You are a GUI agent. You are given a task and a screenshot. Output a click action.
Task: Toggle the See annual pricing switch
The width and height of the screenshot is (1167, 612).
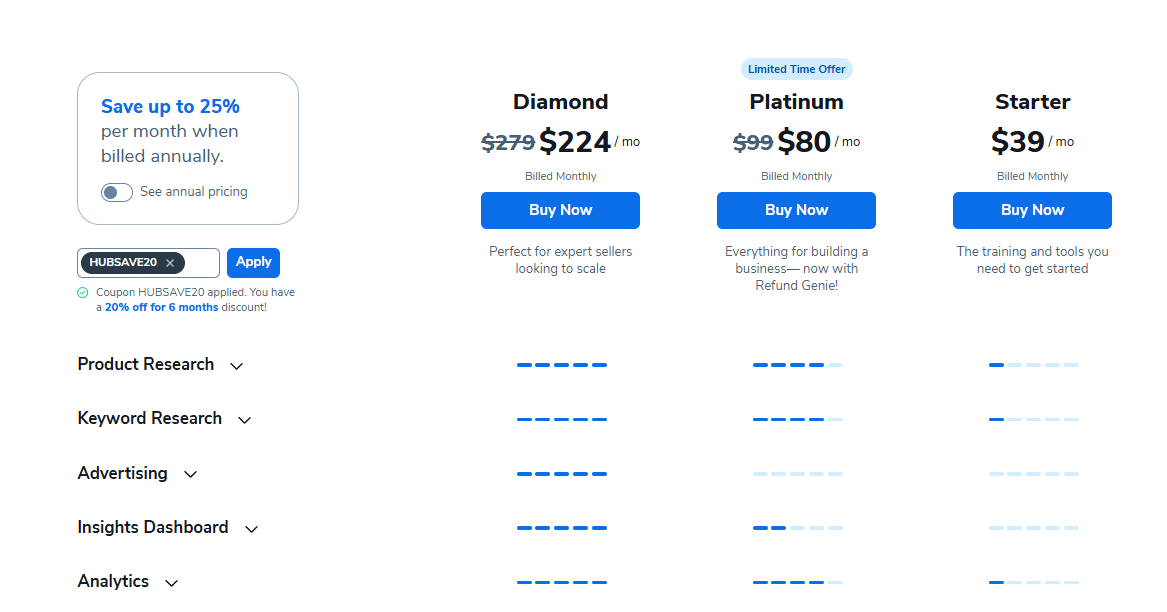(117, 192)
